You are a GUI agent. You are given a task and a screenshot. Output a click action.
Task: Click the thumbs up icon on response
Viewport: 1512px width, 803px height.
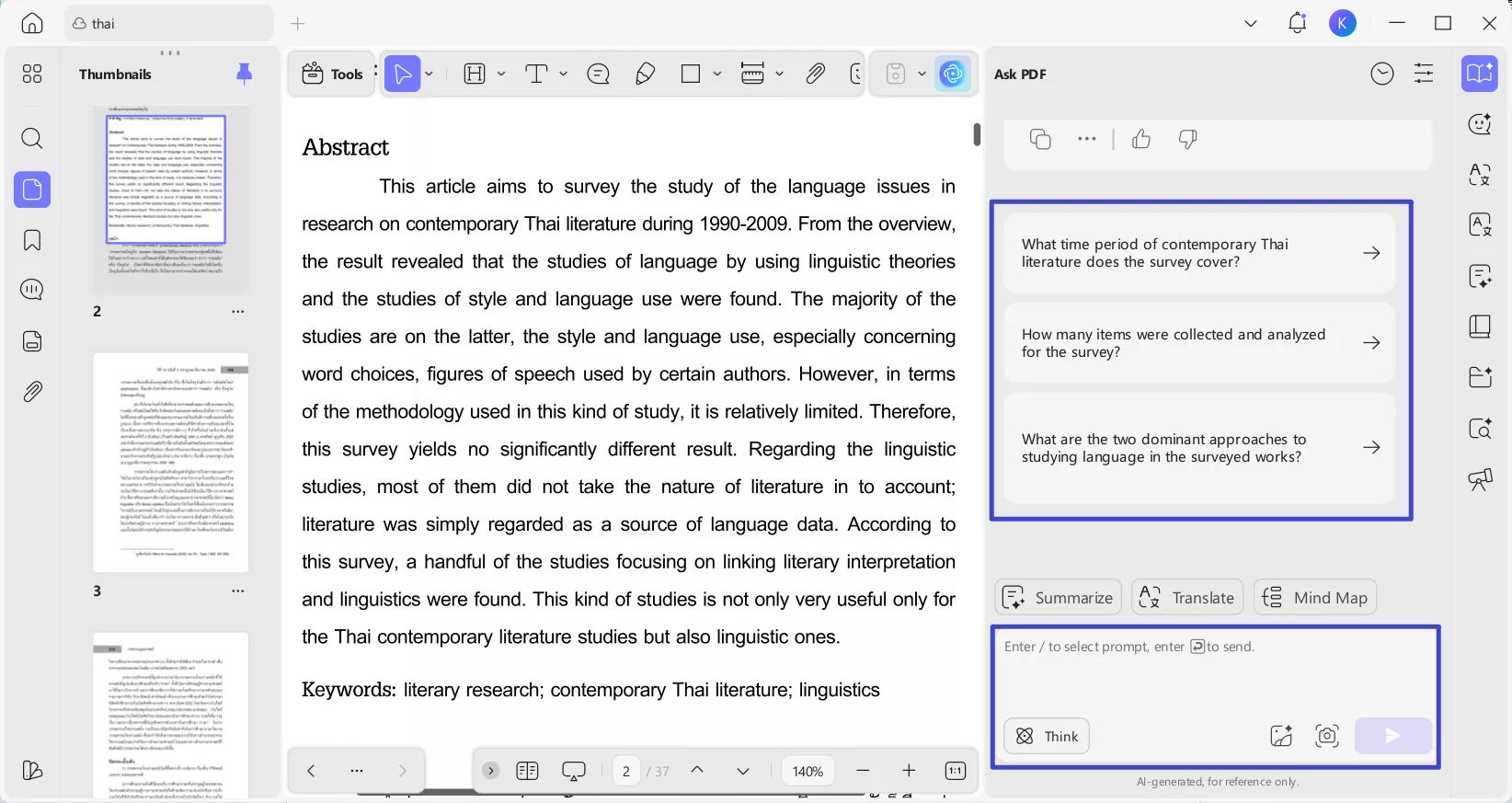[x=1141, y=139]
